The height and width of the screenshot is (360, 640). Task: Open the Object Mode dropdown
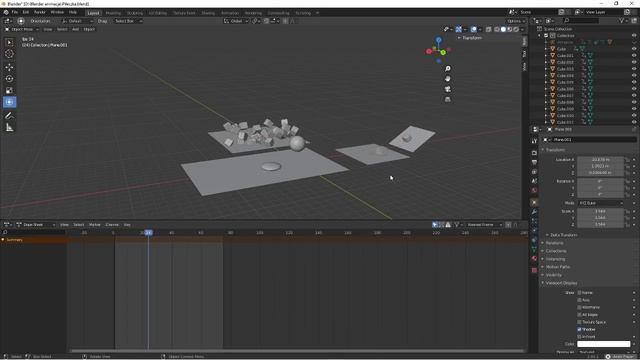(x=22, y=29)
